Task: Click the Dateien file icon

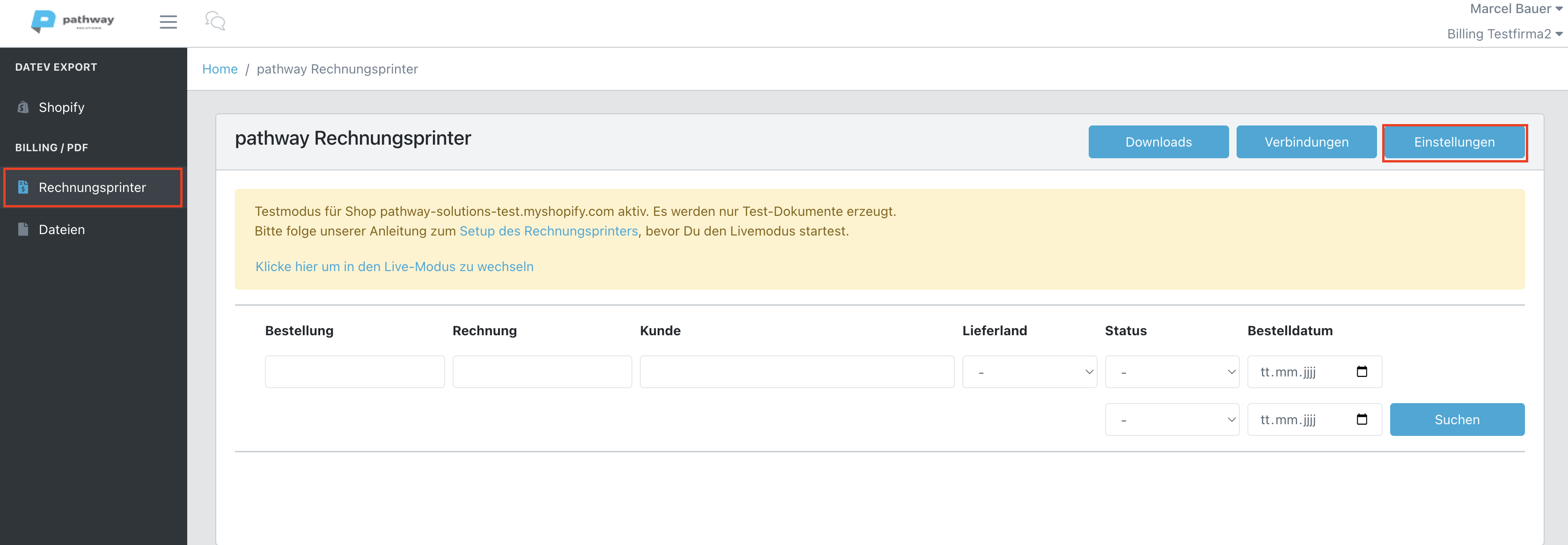Action: [23, 229]
